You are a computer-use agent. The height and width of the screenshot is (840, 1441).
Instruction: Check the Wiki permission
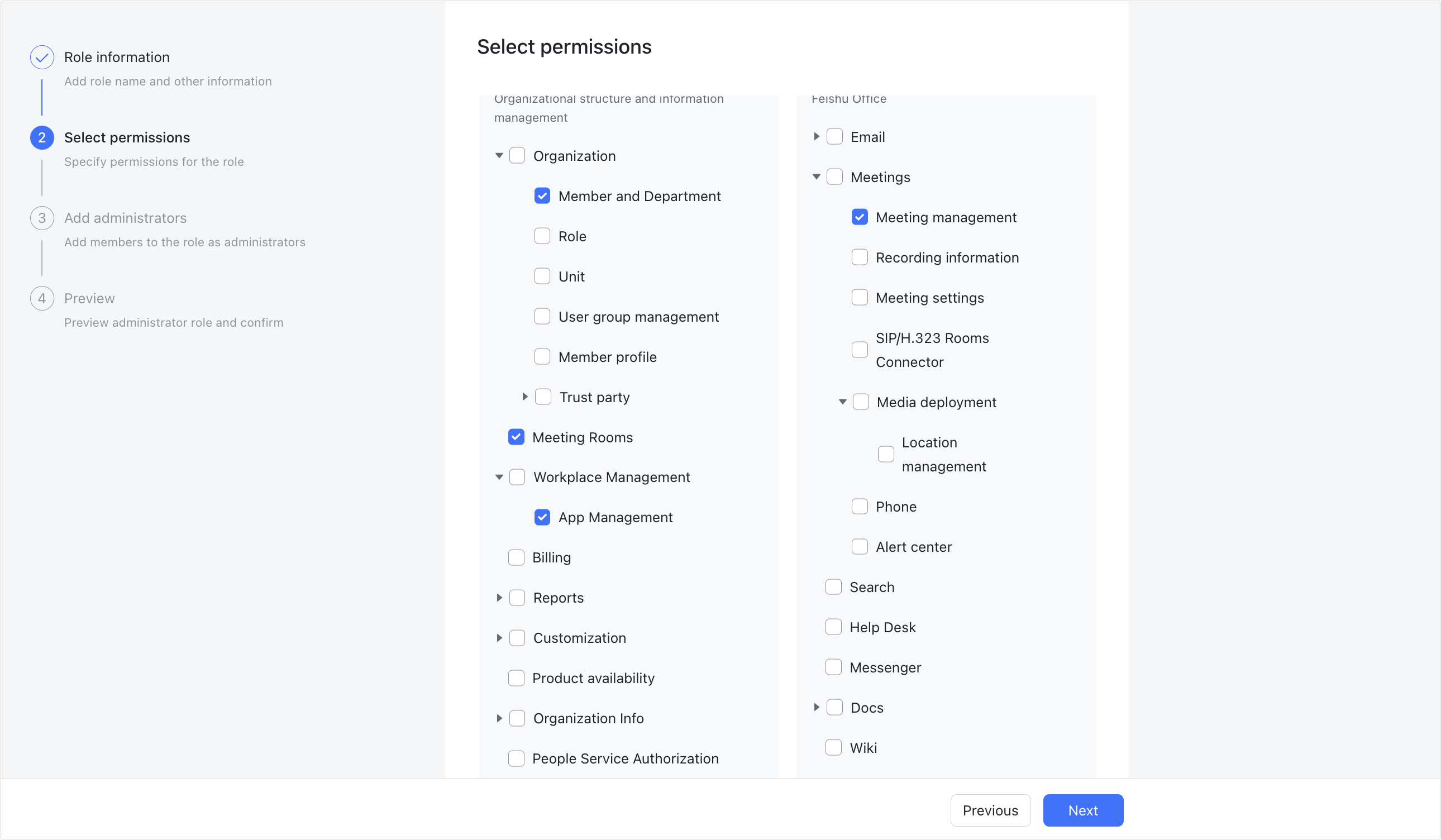(834, 747)
